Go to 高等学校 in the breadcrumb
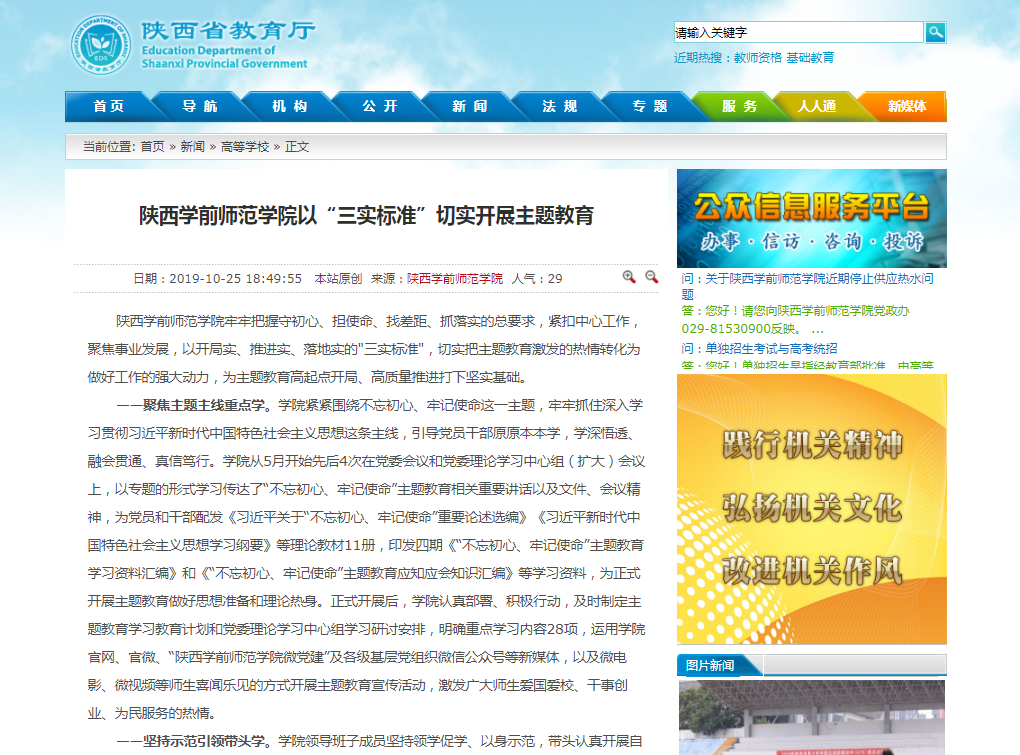1020x755 pixels. 245,146
